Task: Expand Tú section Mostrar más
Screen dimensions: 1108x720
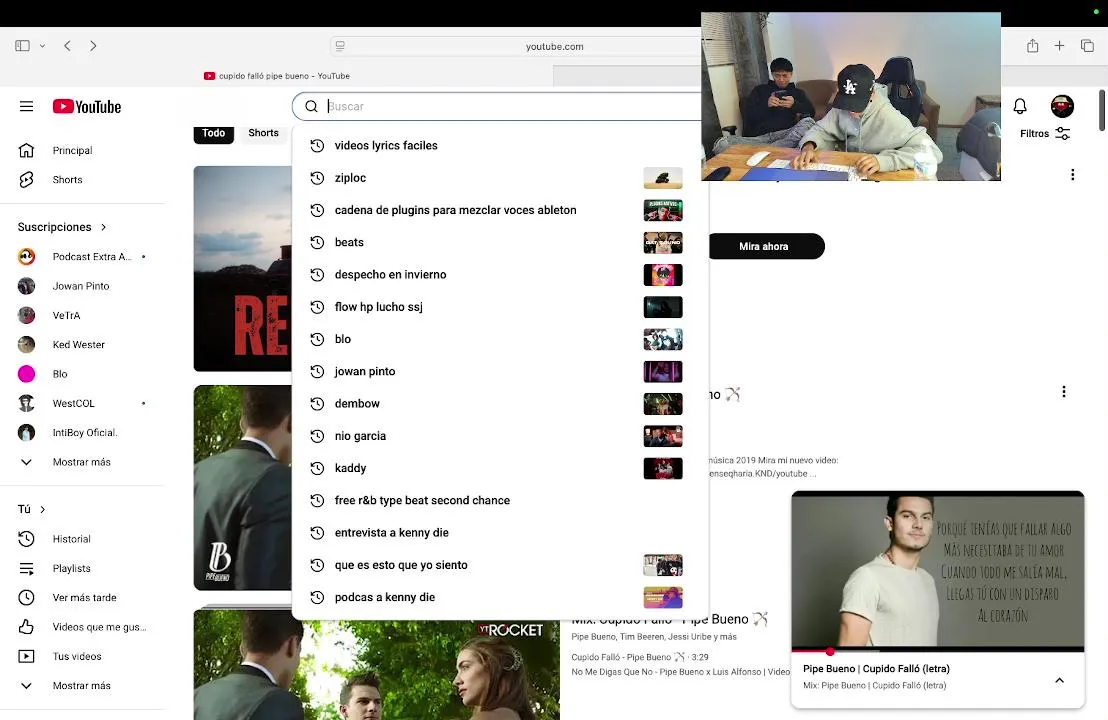Action: pos(83,685)
